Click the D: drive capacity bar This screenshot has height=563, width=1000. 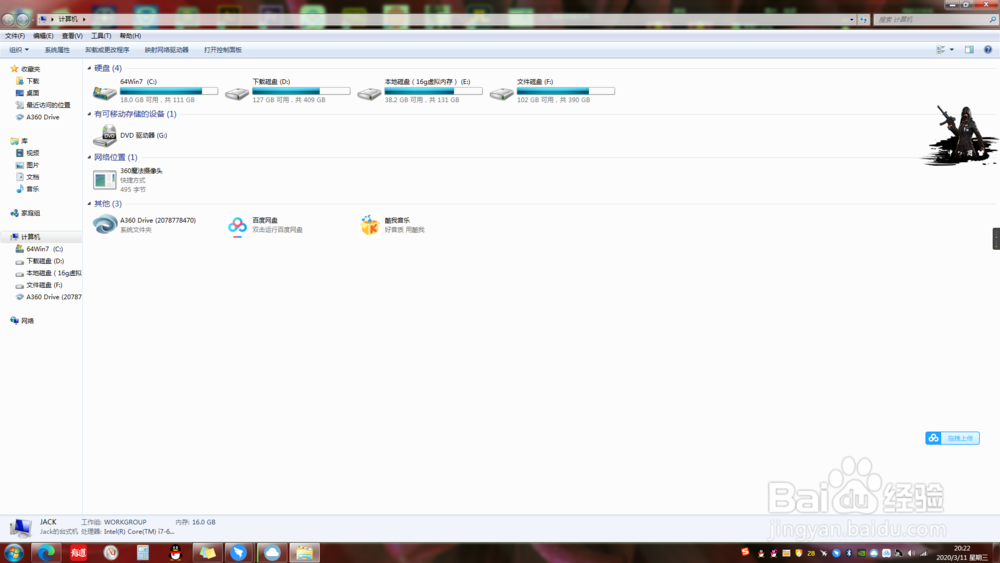[x=301, y=91]
